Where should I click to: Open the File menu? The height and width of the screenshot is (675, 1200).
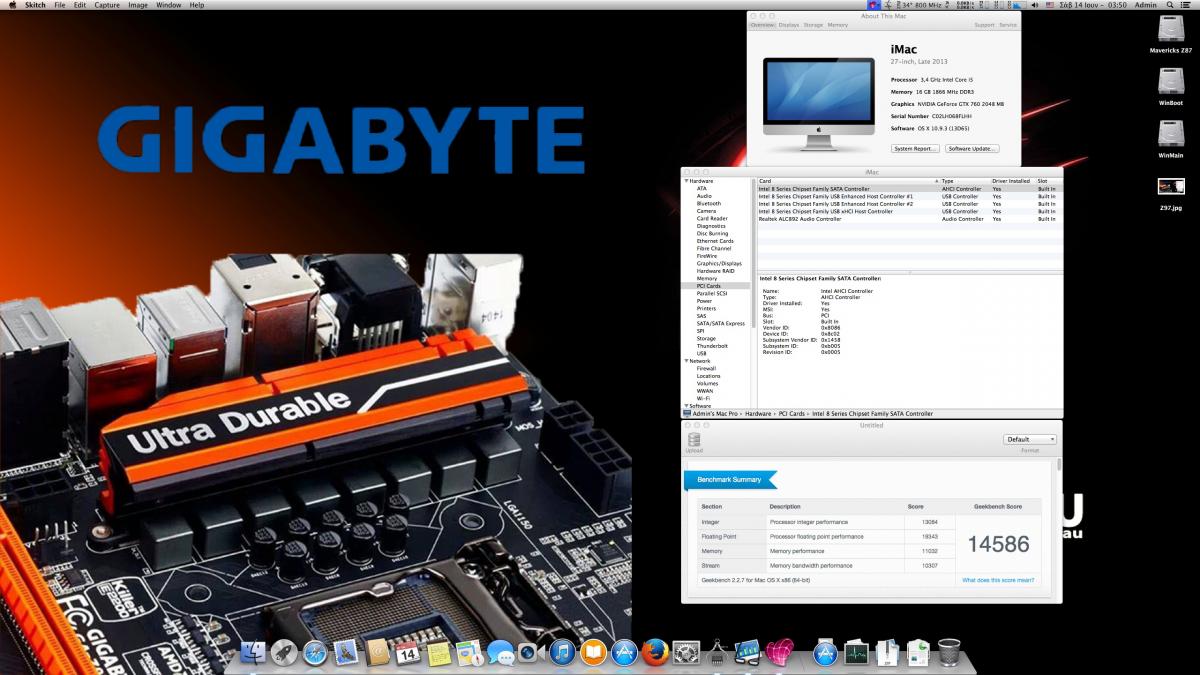tap(60, 5)
